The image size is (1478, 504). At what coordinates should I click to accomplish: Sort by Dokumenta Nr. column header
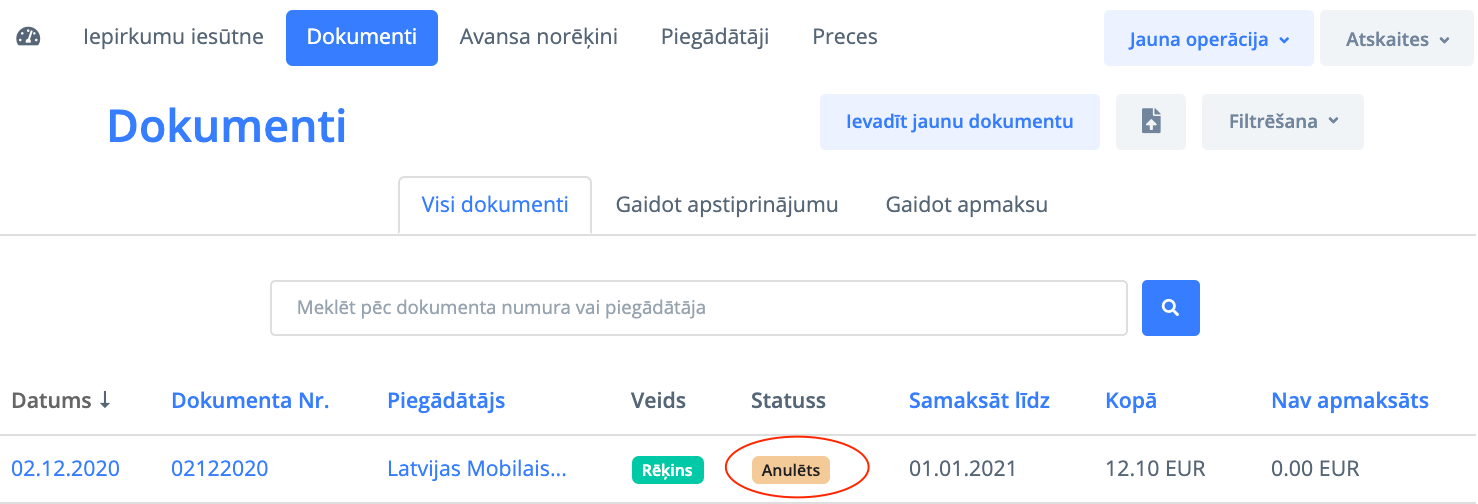pos(250,401)
